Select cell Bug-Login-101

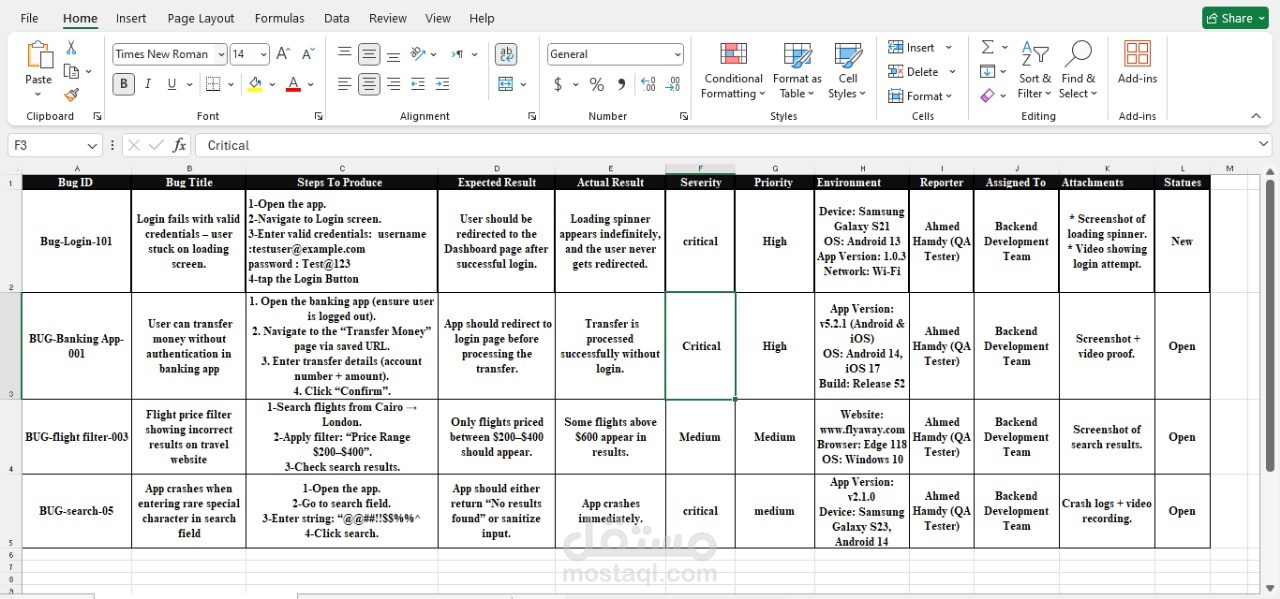(x=77, y=241)
